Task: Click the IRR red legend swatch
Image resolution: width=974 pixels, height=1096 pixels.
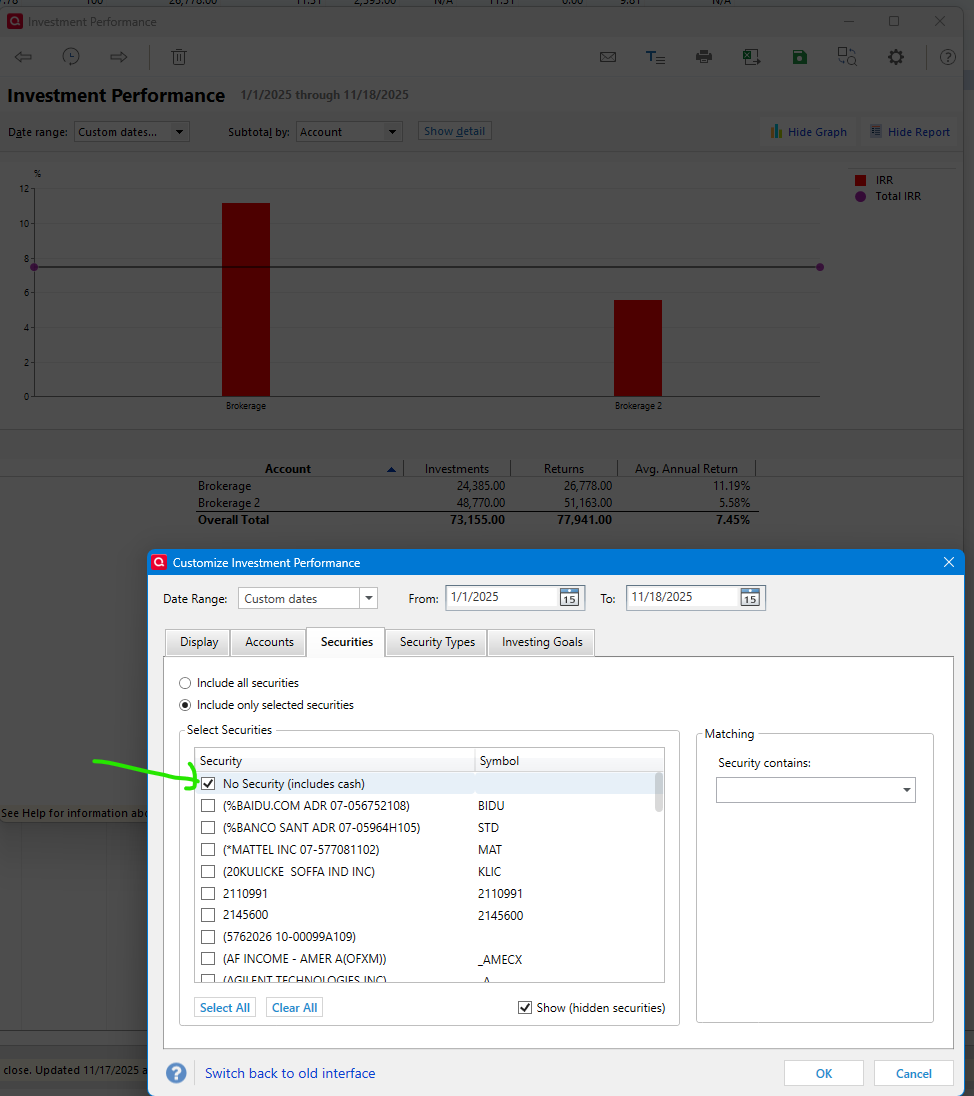Action: click(861, 180)
